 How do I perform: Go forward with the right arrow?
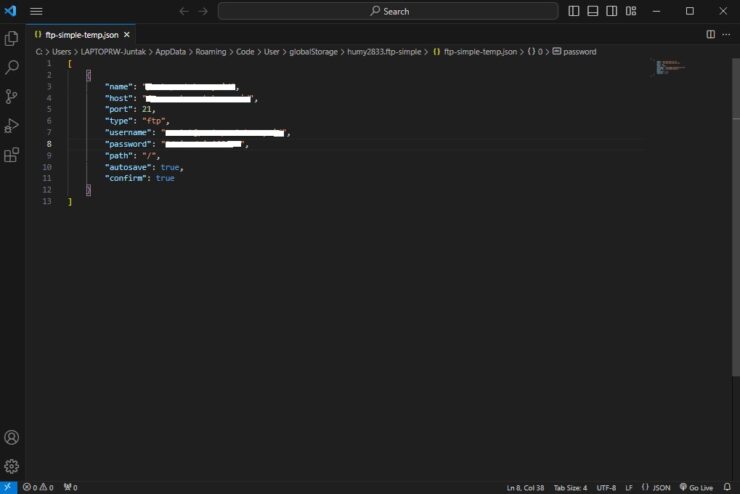click(203, 11)
